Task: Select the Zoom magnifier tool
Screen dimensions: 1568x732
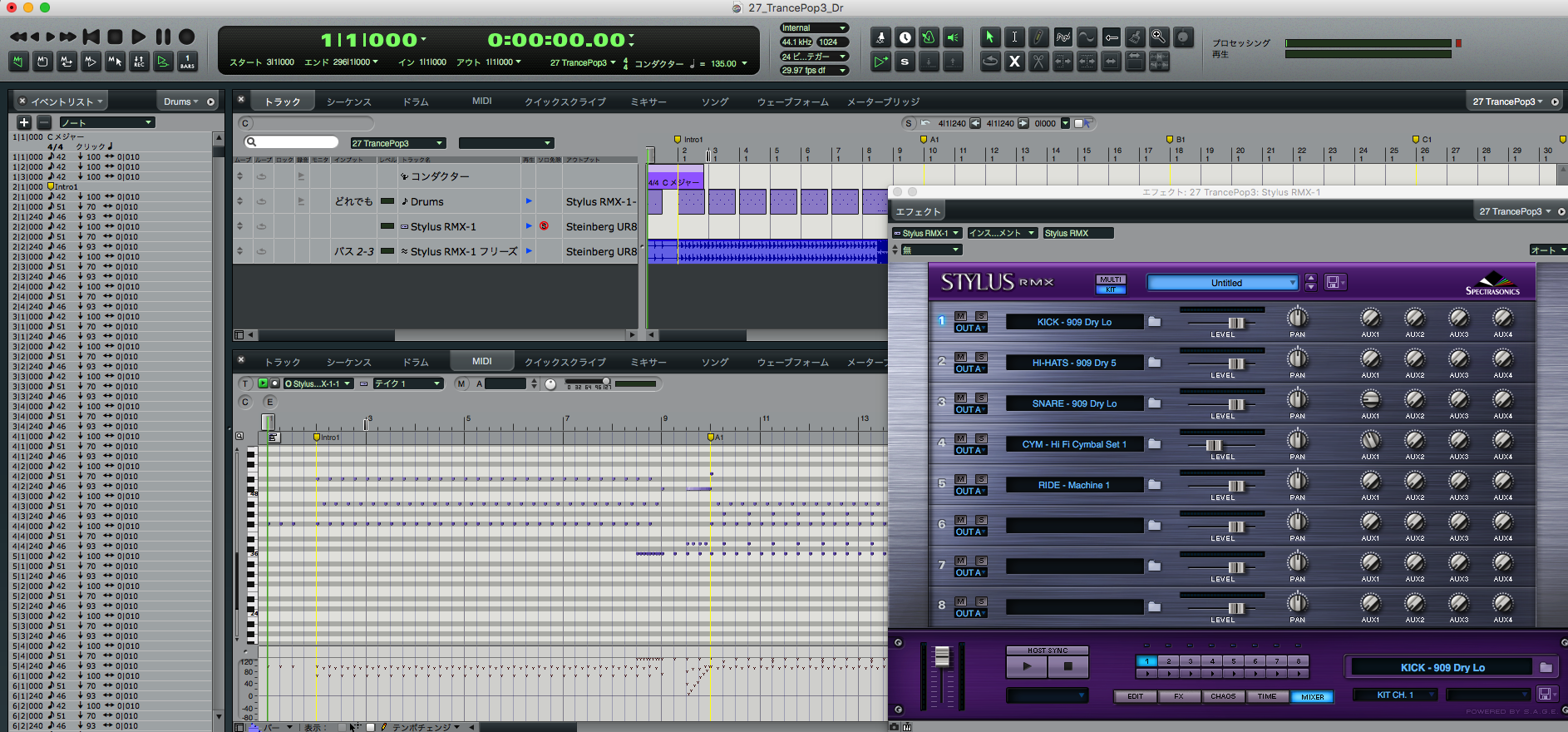Action: tap(1159, 37)
